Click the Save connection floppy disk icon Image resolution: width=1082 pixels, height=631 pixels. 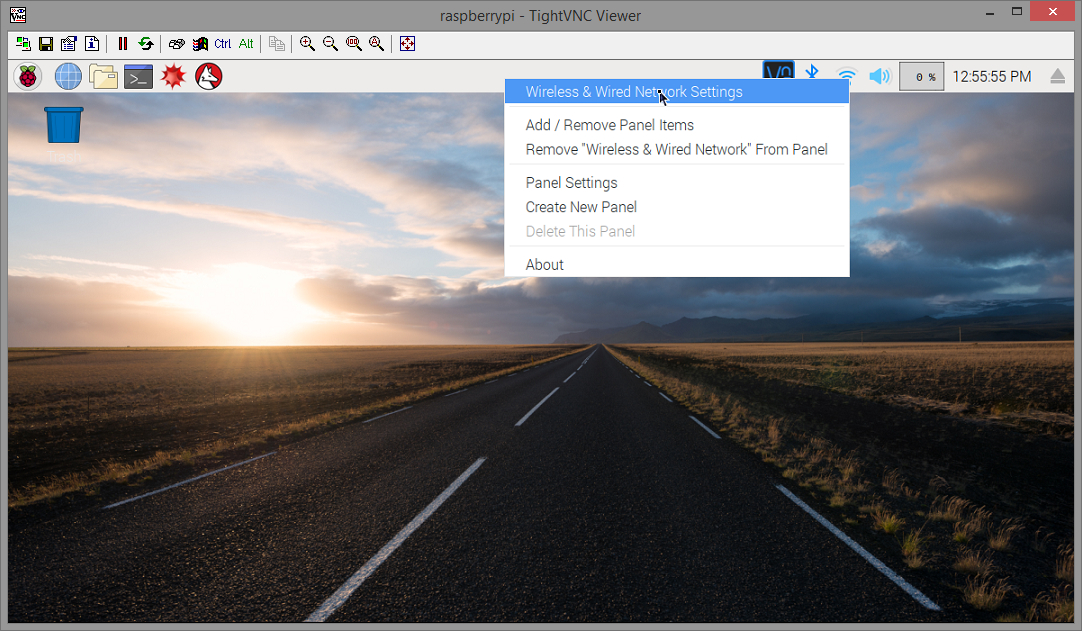pyautogui.click(x=46, y=43)
